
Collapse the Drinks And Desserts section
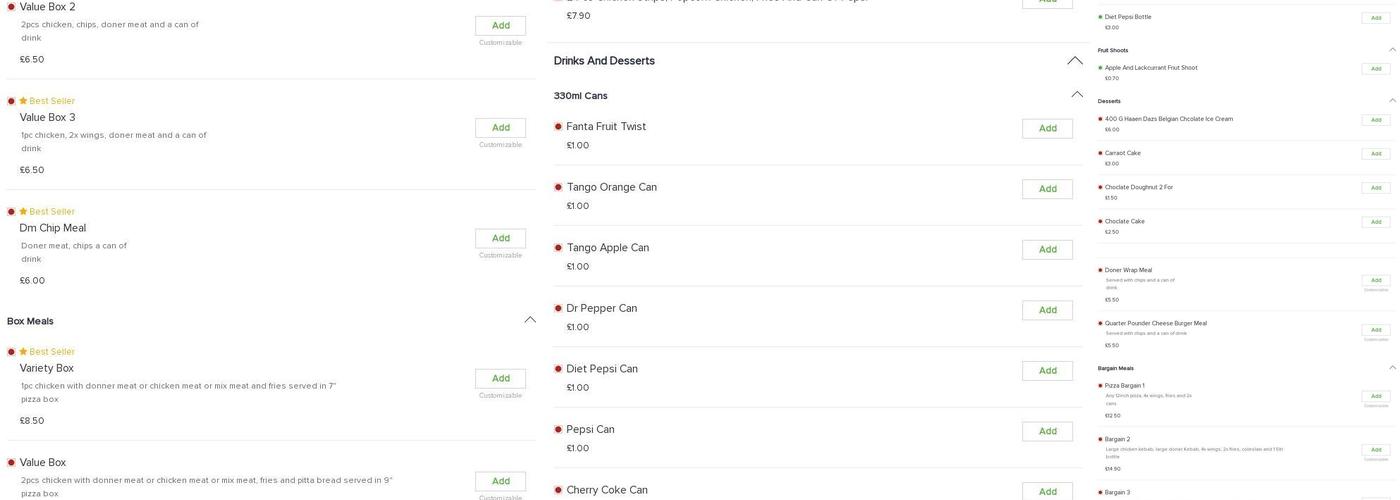1075,61
